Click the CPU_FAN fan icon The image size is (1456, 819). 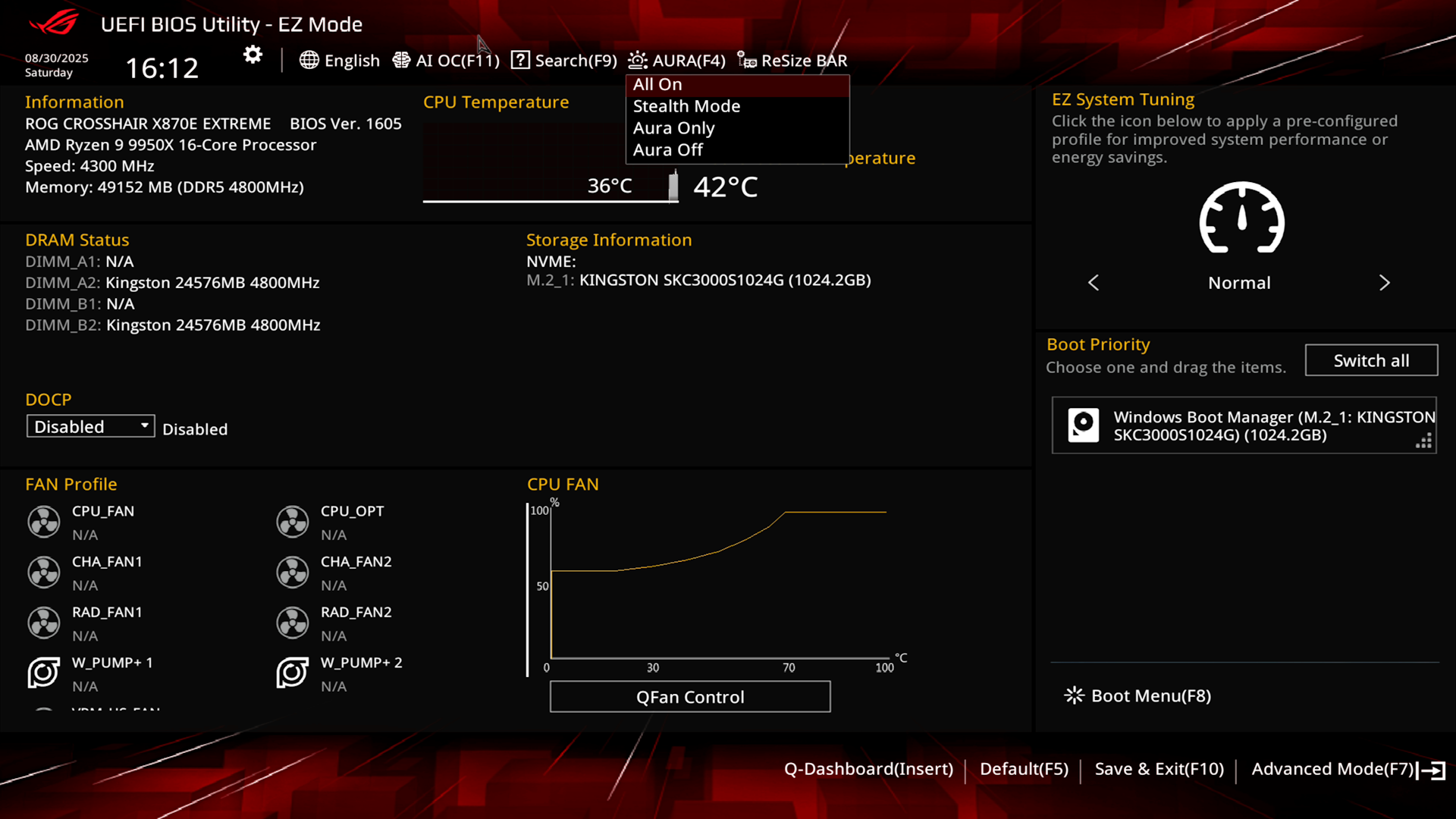click(44, 522)
